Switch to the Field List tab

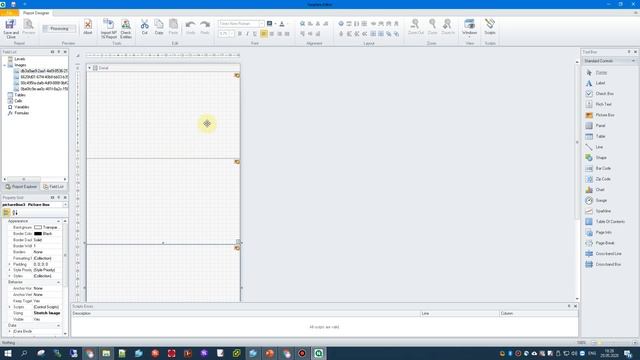53,187
